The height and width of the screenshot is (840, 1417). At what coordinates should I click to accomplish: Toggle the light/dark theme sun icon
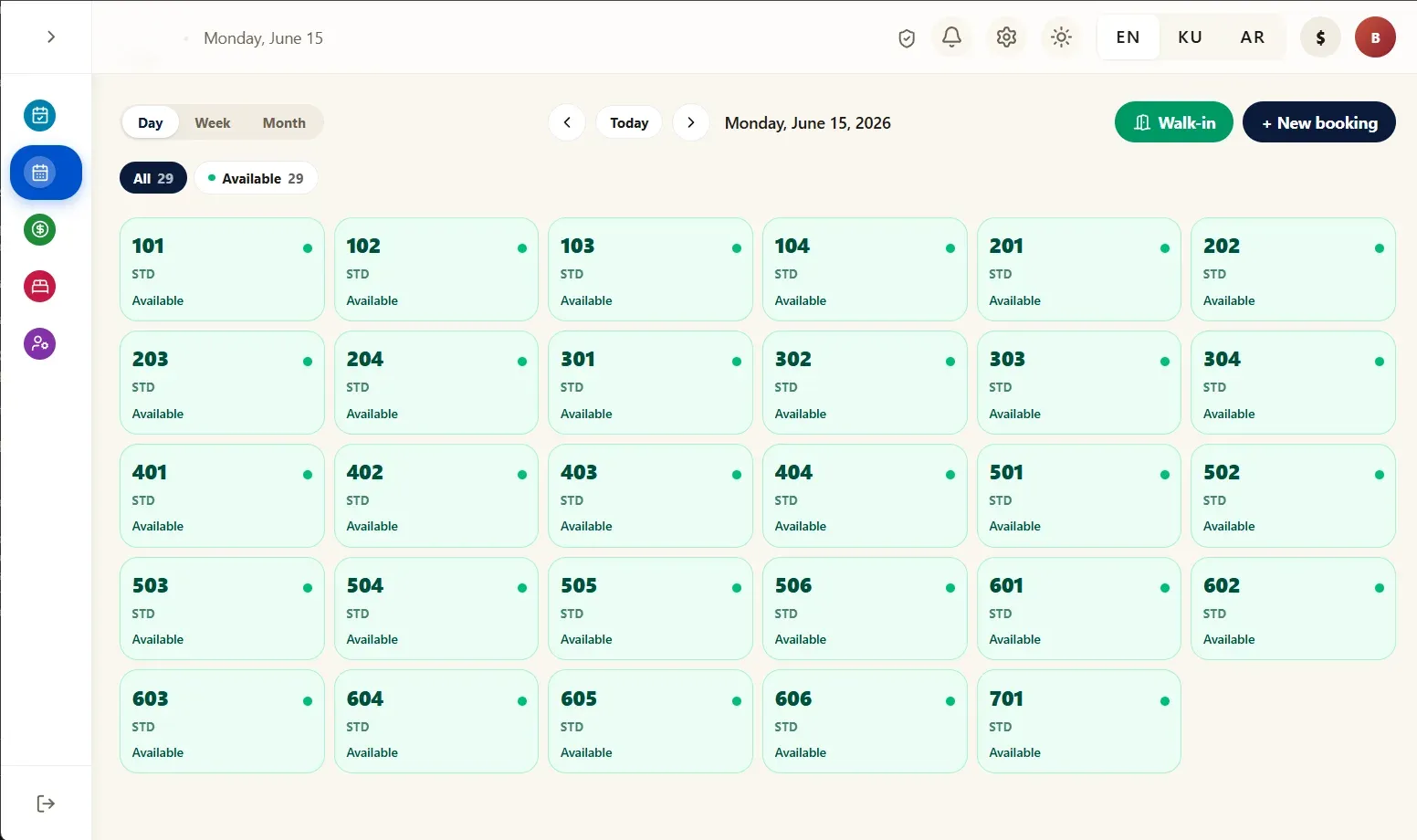pos(1061,37)
